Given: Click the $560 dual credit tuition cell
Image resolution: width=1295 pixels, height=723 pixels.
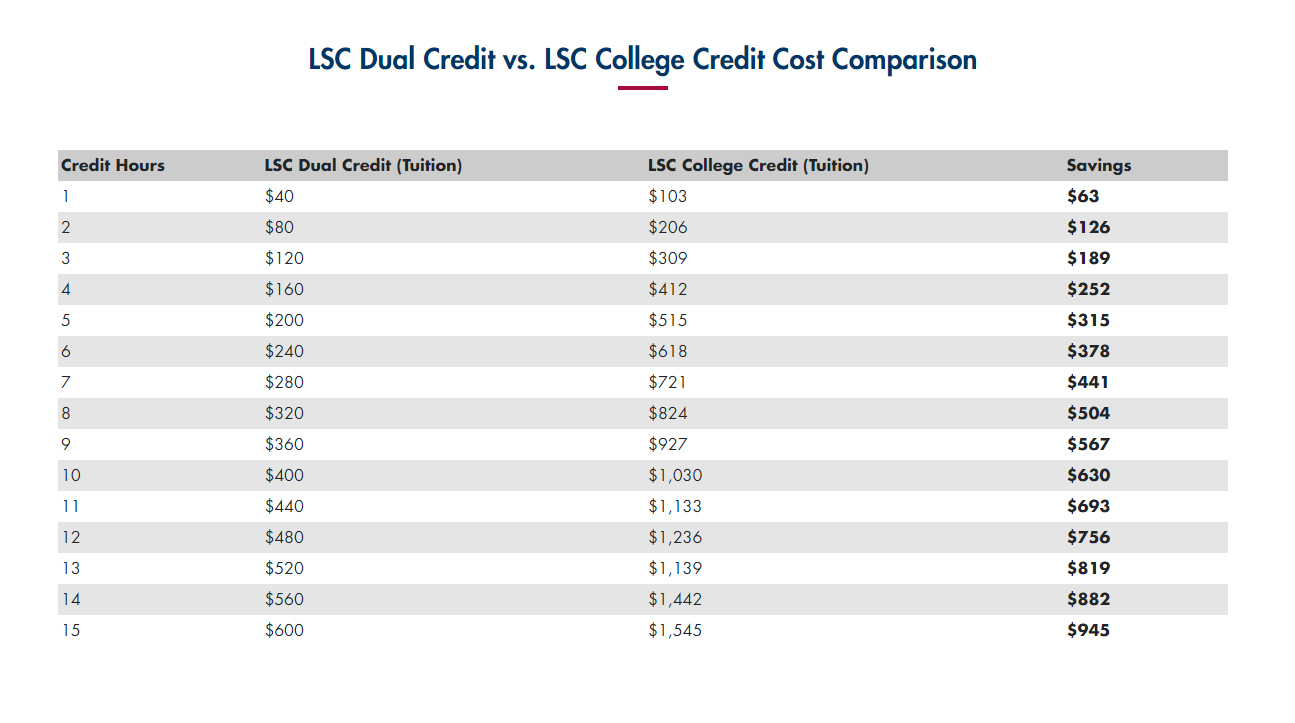Looking at the screenshot, I should tap(284, 600).
